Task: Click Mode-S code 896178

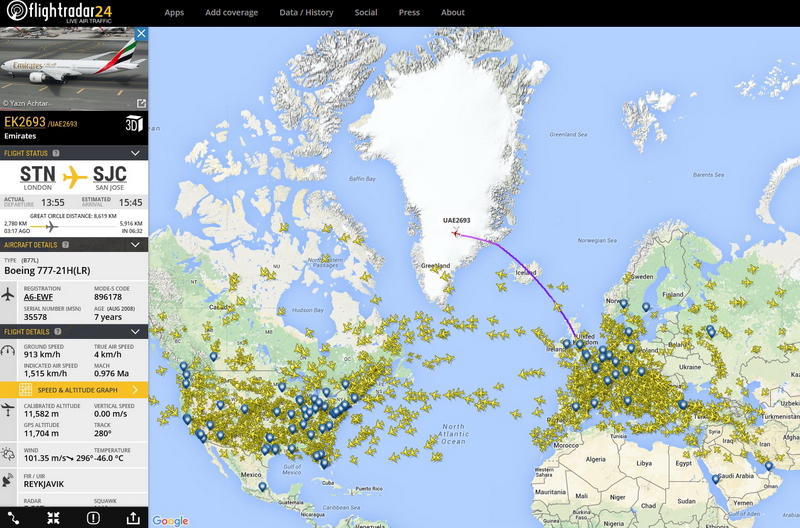Action: [108, 297]
